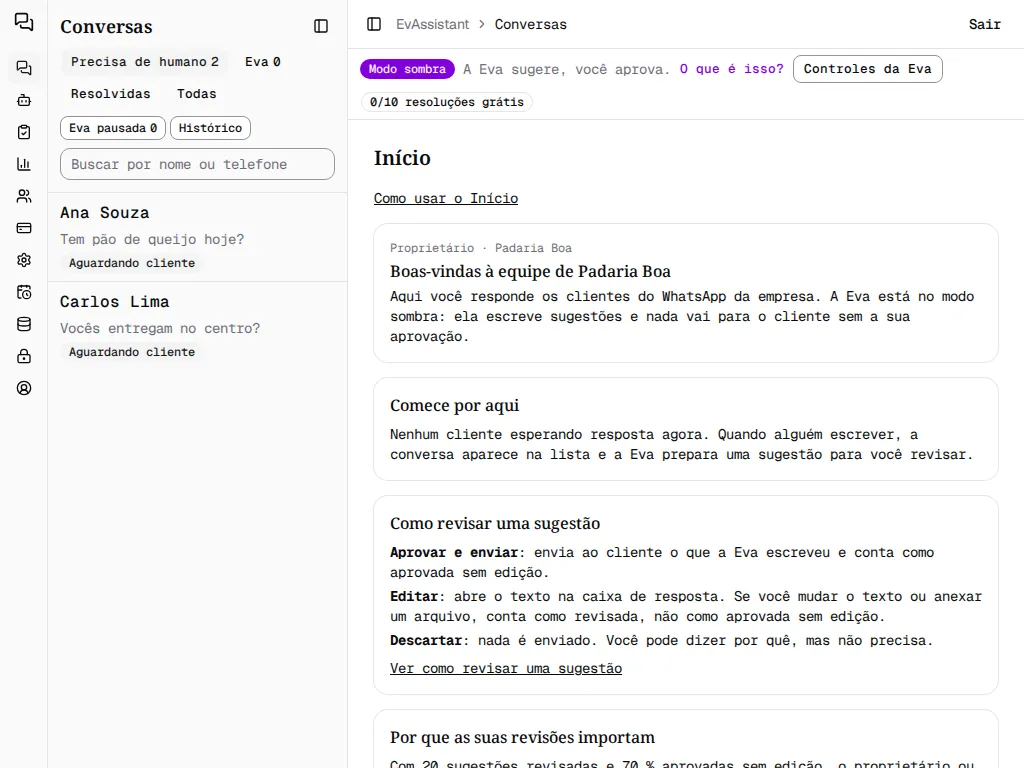Open the robot assistant icon in sidebar
This screenshot has height=768, width=1024.
tap(24, 100)
